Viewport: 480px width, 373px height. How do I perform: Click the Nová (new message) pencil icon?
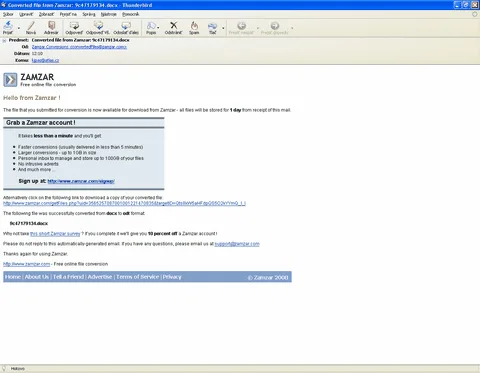[x=31, y=25]
